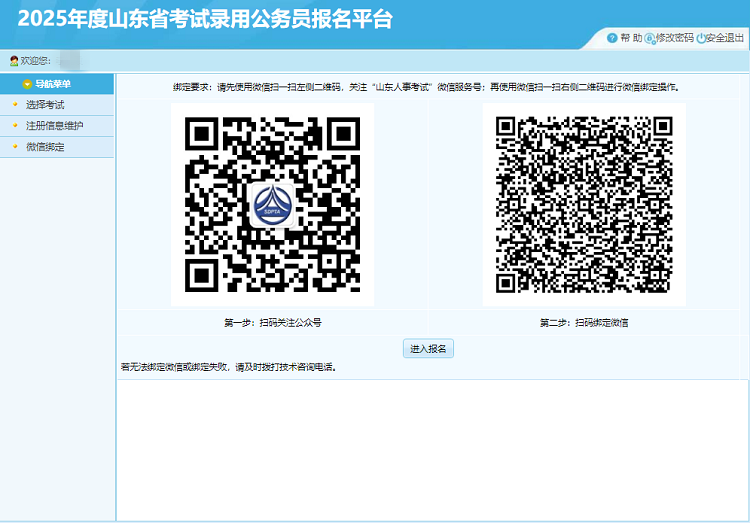Collapse the 导航菜单 arrow icon

pyautogui.click(x=27, y=84)
